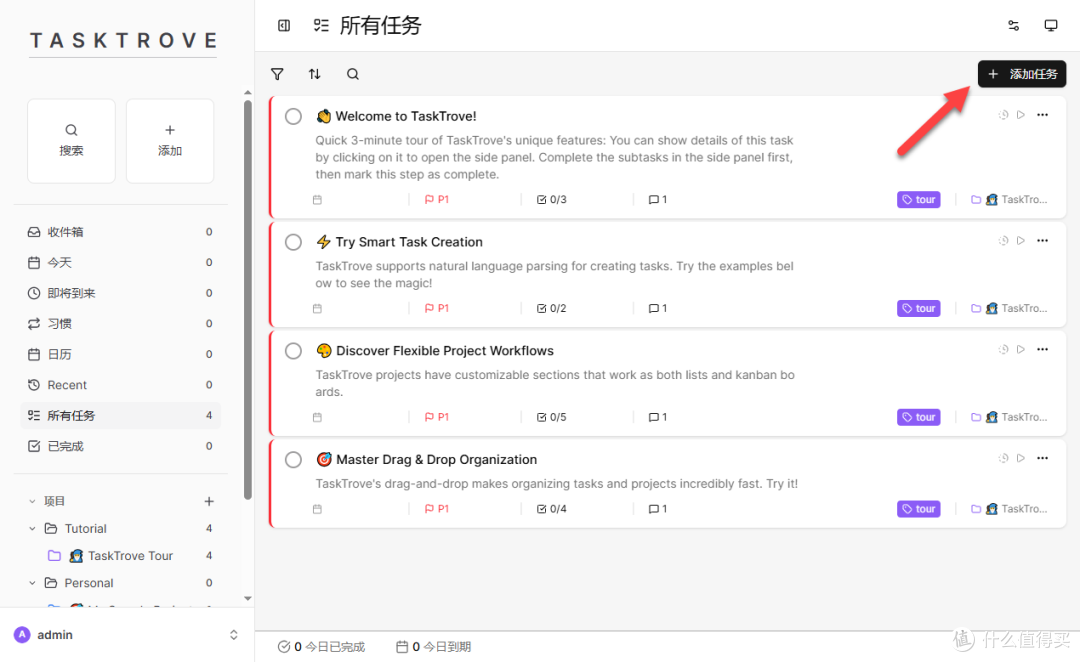1080x662 pixels.
Task: Open 习惯 habits view
Action: pos(121,324)
